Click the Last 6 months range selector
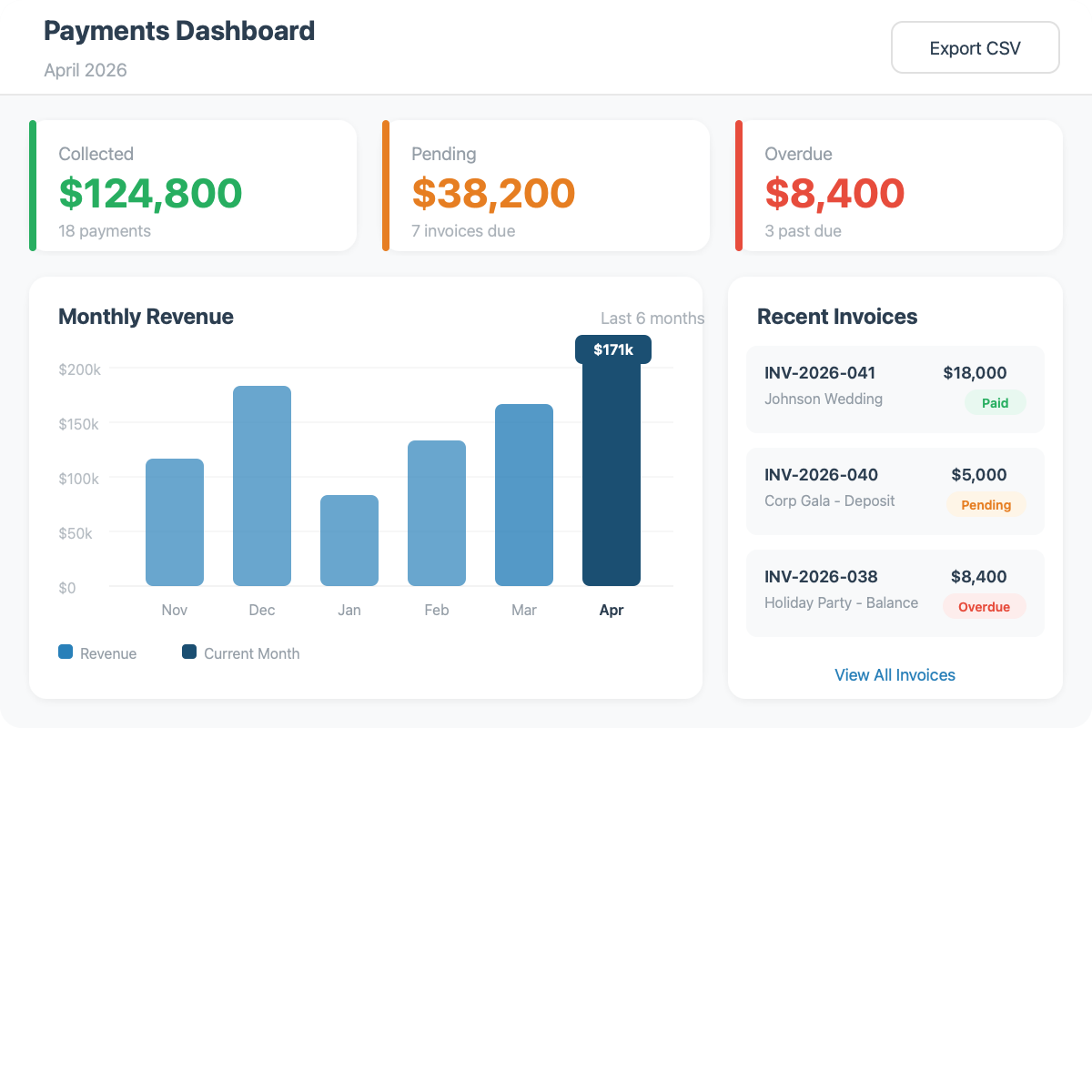Screen dimensions: 1092x1092 (652, 318)
